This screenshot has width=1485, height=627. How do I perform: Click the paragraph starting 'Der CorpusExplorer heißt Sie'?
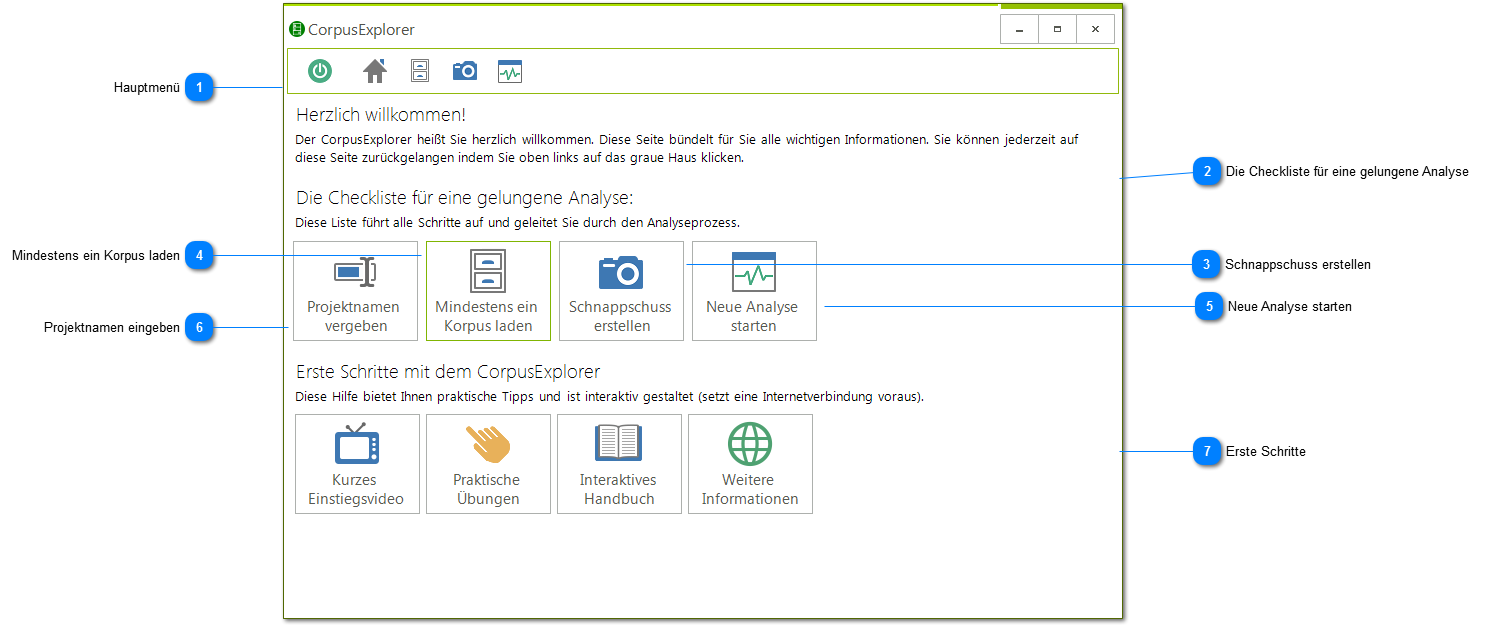(687, 149)
